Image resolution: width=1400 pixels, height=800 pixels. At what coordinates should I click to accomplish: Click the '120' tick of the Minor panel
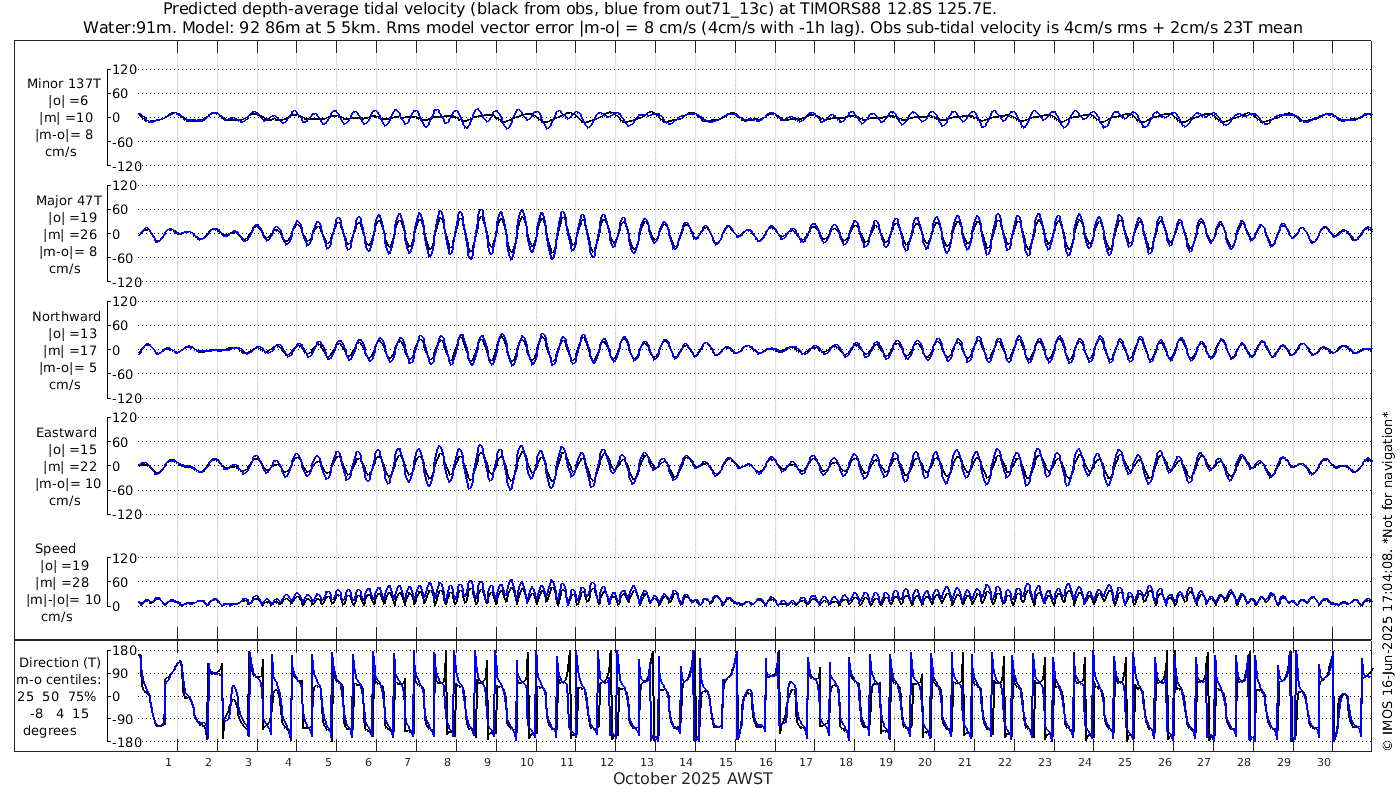coord(124,69)
